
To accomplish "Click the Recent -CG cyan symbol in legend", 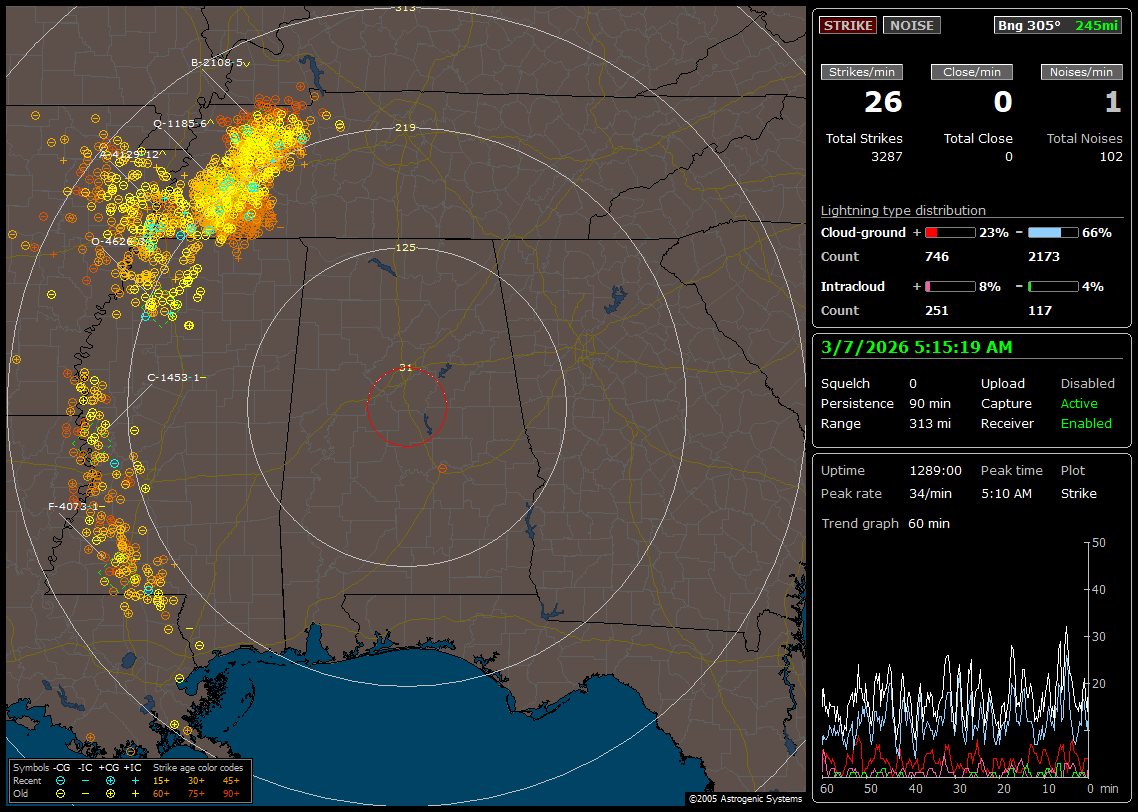I will tap(61, 780).
